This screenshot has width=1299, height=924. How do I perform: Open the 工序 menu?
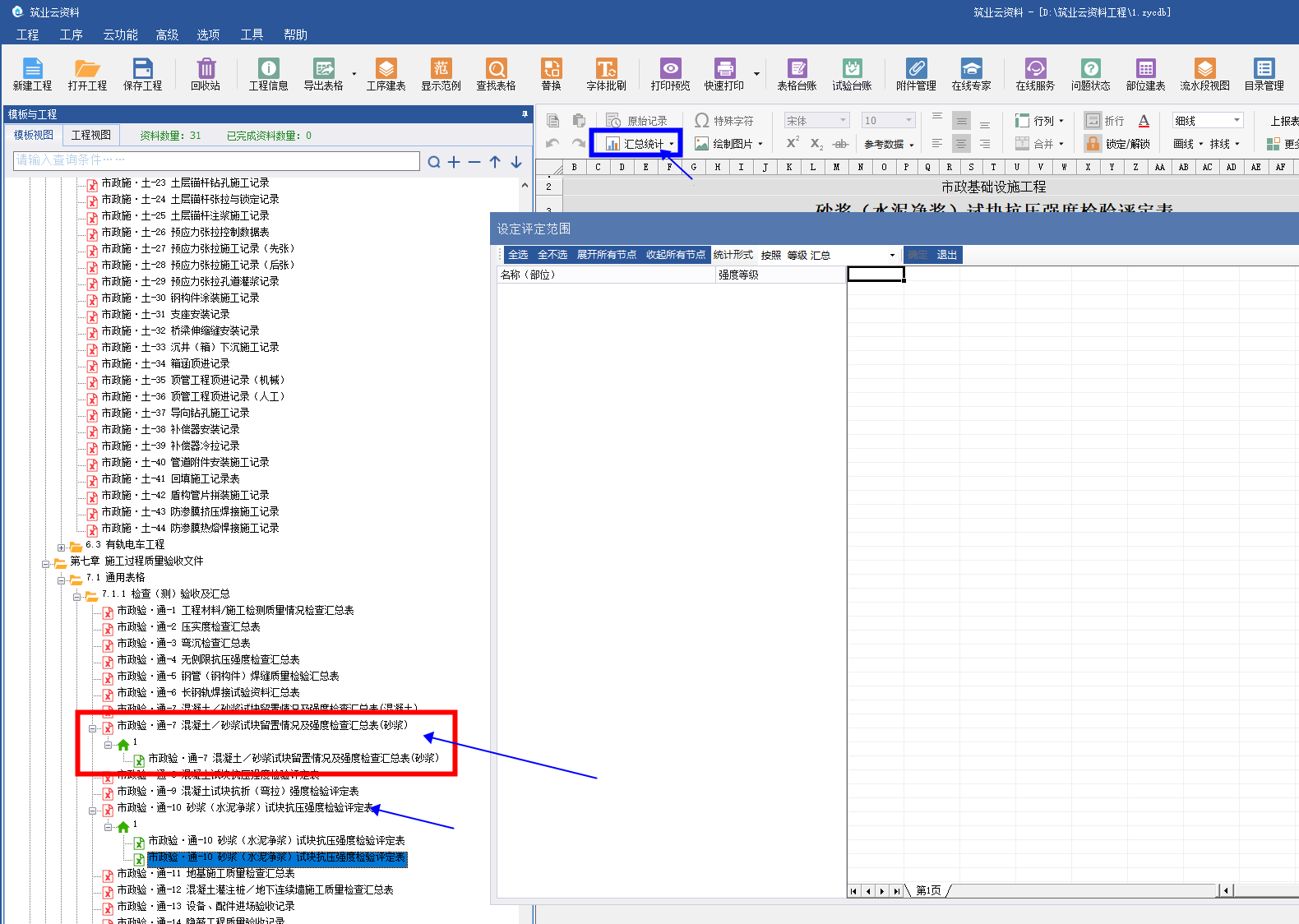[x=72, y=35]
